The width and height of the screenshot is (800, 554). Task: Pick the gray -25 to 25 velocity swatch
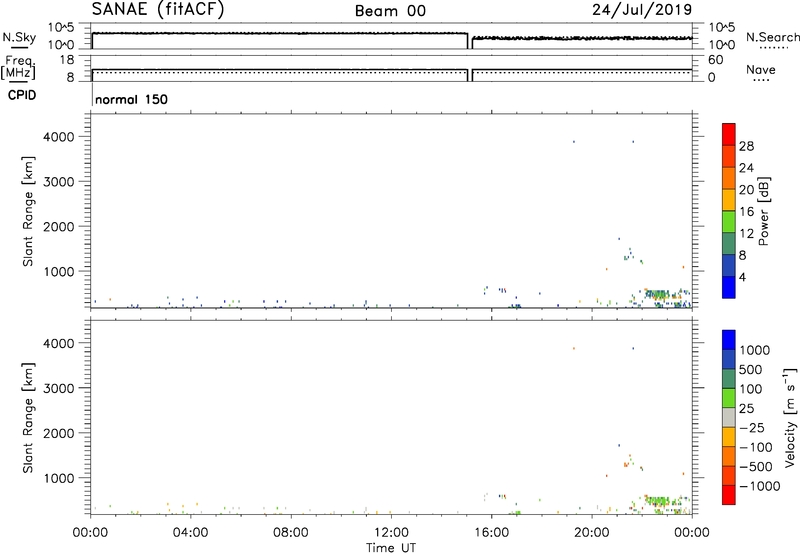pos(729,417)
